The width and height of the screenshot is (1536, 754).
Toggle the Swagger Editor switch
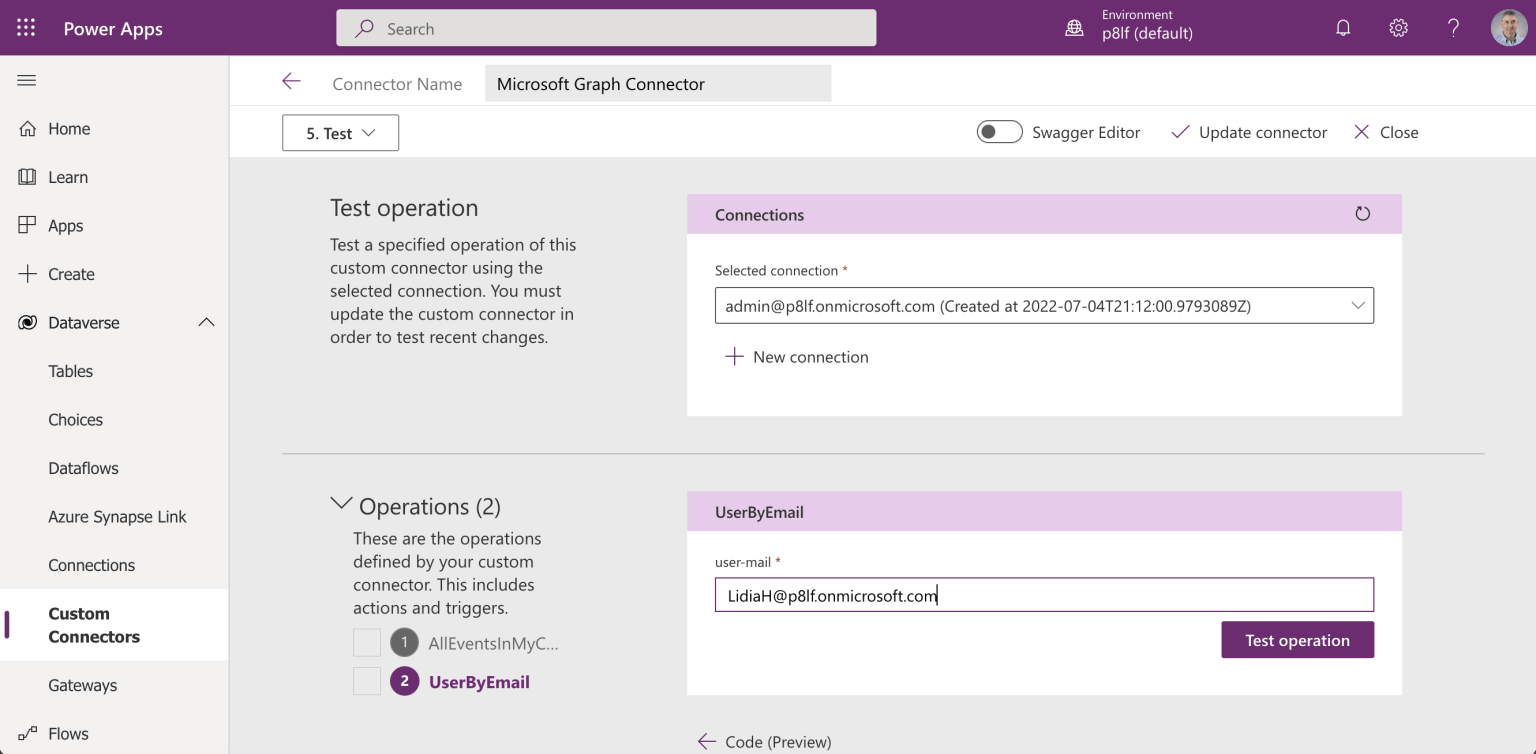tap(999, 132)
